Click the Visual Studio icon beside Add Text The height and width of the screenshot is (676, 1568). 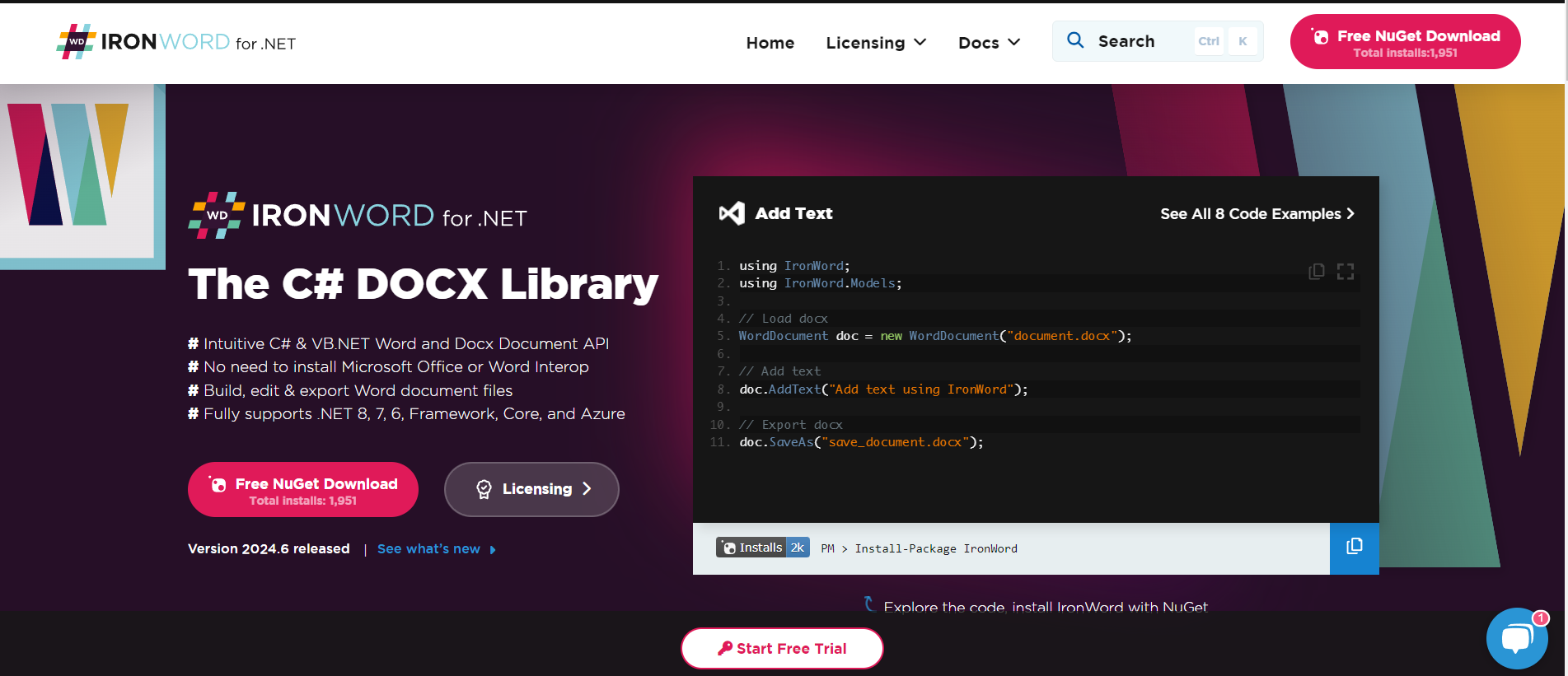coord(732,213)
